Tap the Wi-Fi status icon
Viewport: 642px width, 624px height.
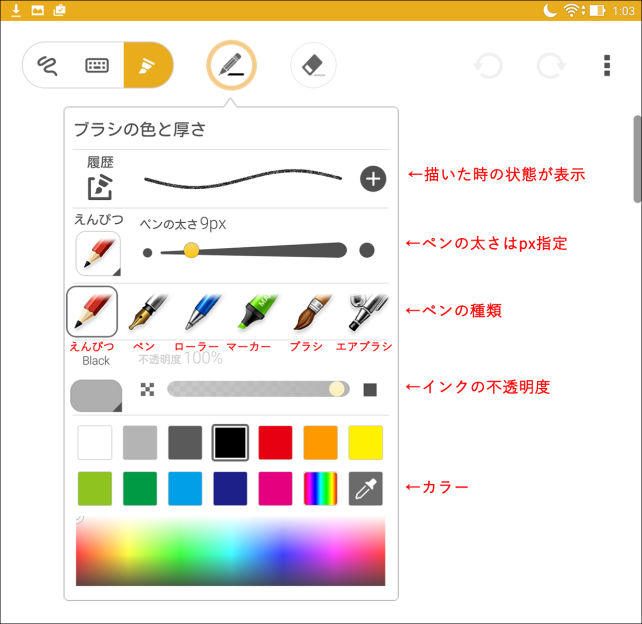pos(571,10)
